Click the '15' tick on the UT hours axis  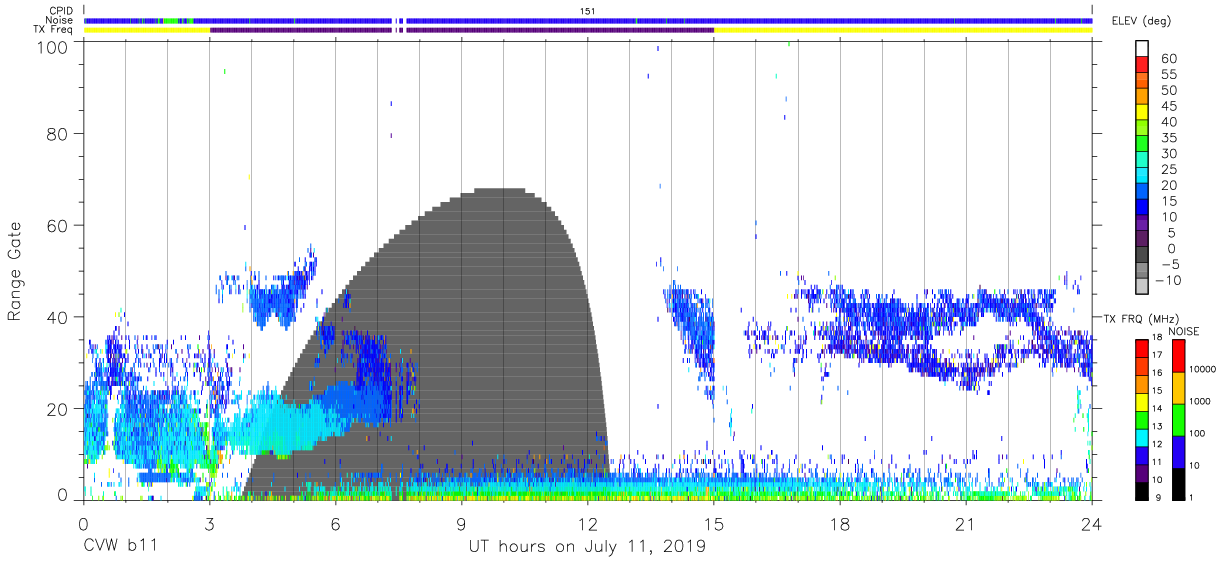point(714,524)
